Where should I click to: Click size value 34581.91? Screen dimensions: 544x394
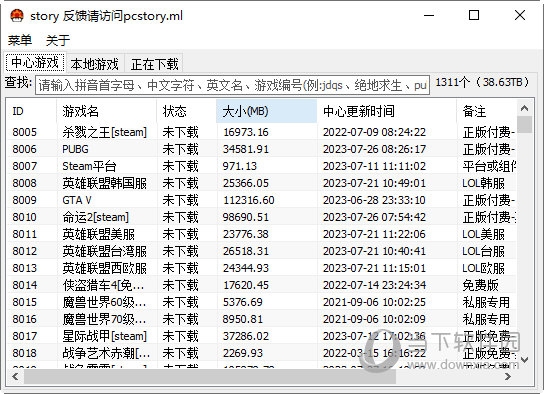(x=246, y=149)
